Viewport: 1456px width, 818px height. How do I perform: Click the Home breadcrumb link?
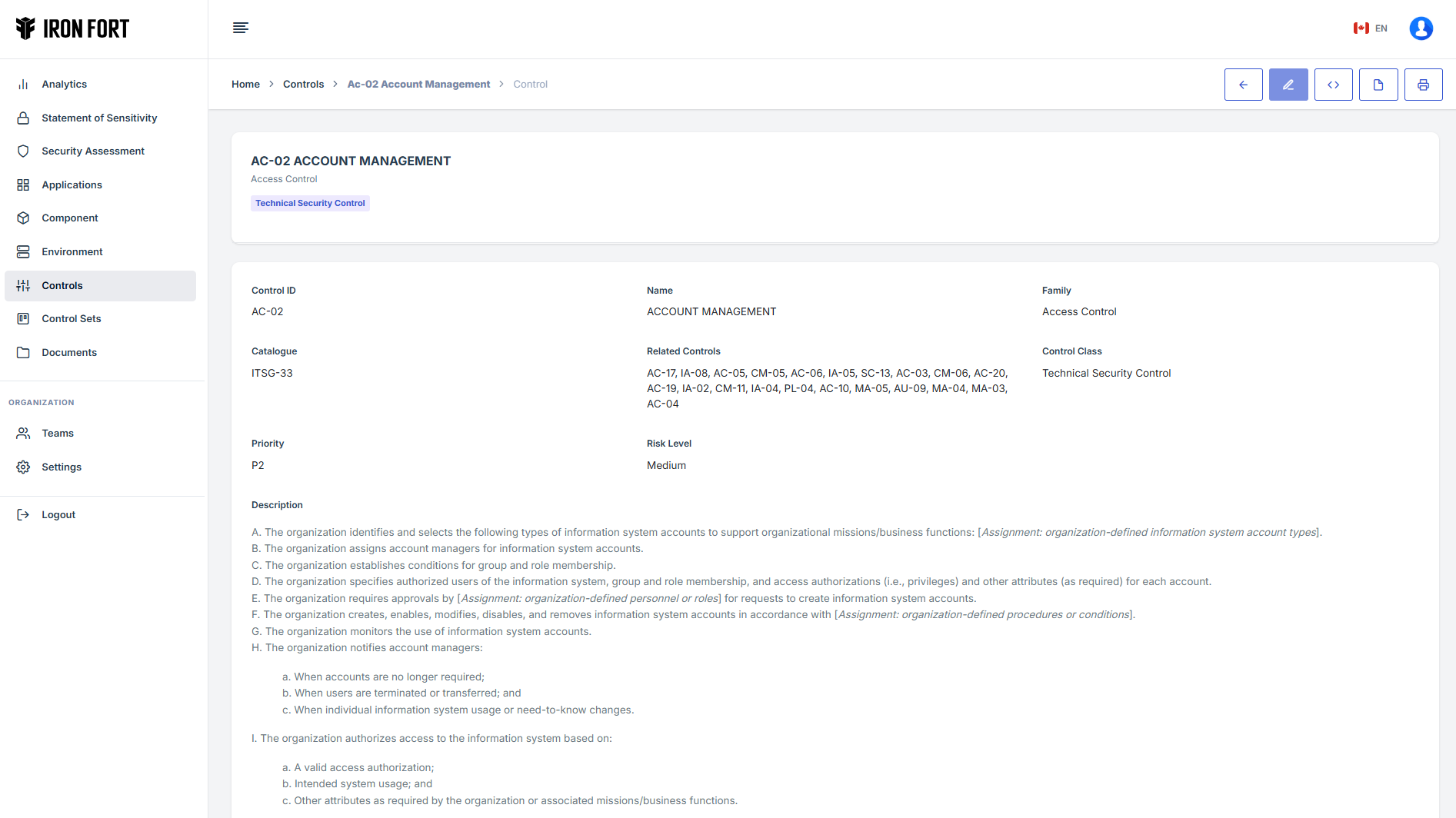[245, 85]
